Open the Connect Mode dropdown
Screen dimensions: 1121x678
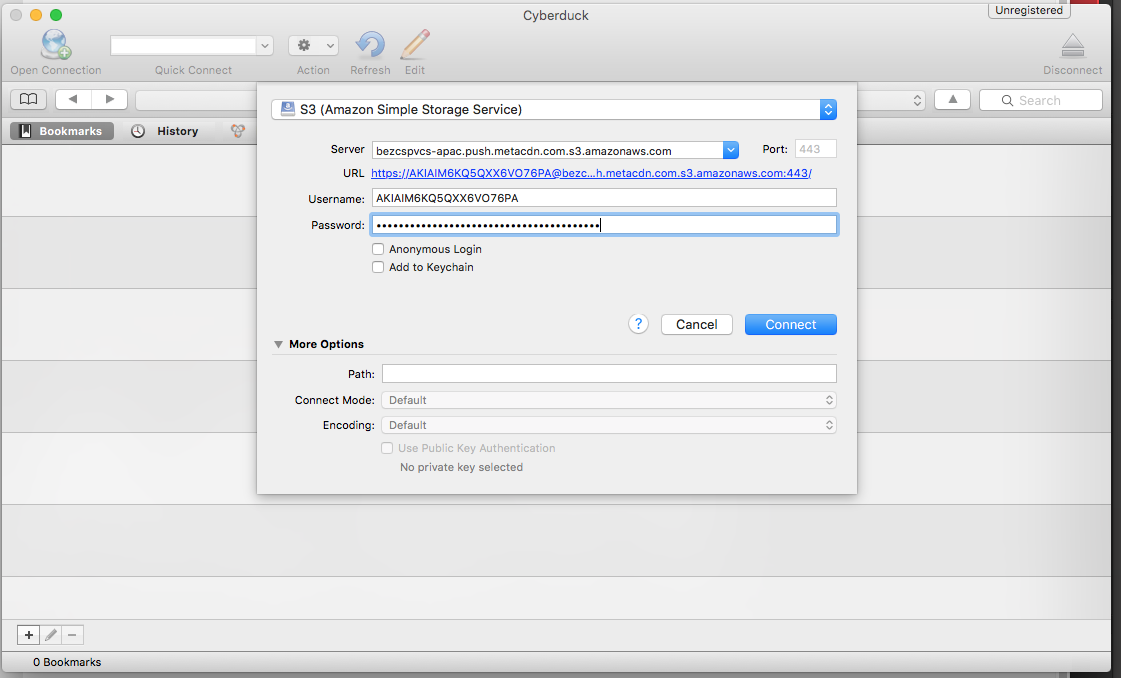point(609,400)
